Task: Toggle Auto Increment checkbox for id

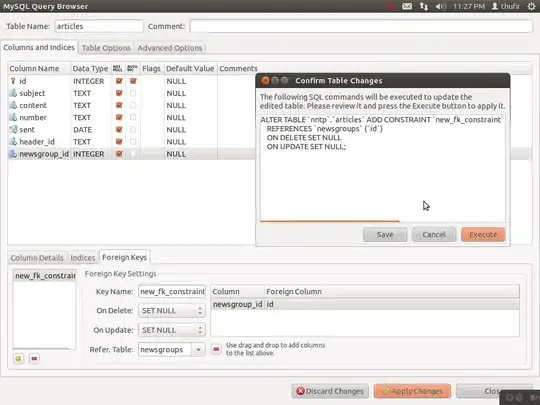Action: point(133,81)
